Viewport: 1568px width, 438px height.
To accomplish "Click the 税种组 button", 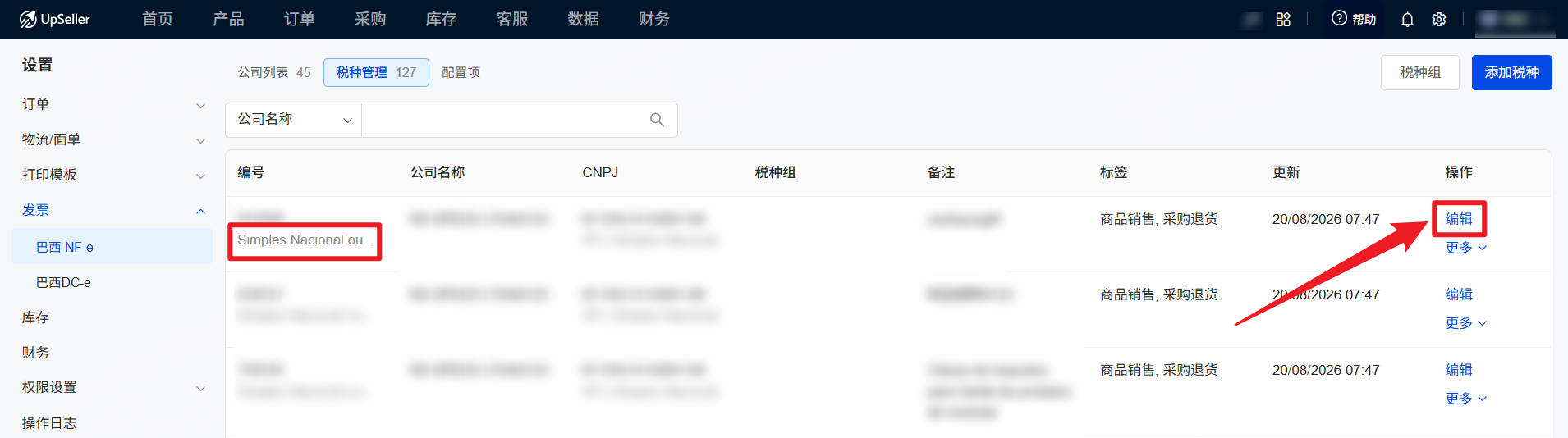I will tap(1419, 72).
